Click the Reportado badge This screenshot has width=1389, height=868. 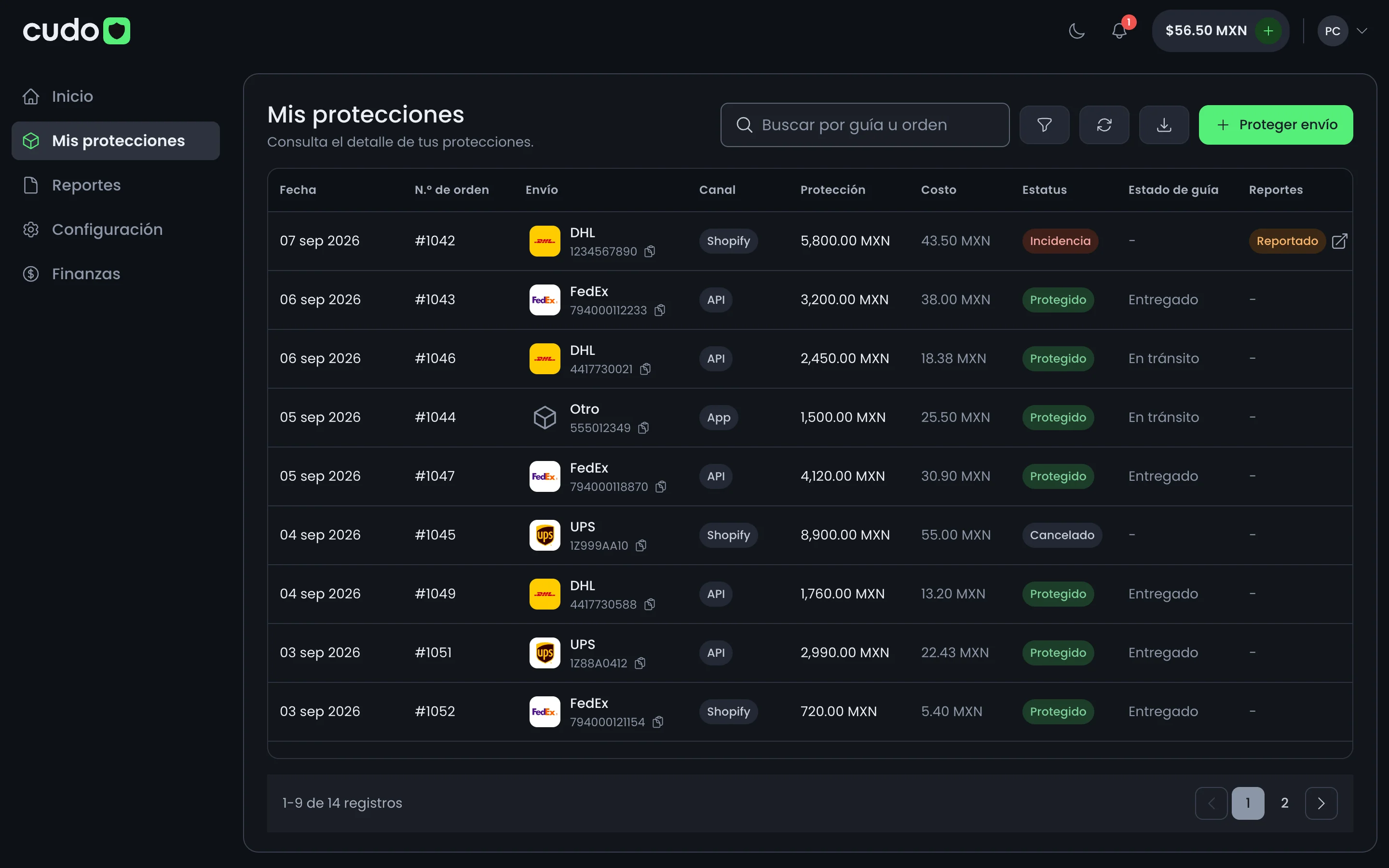pos(1287,241)
